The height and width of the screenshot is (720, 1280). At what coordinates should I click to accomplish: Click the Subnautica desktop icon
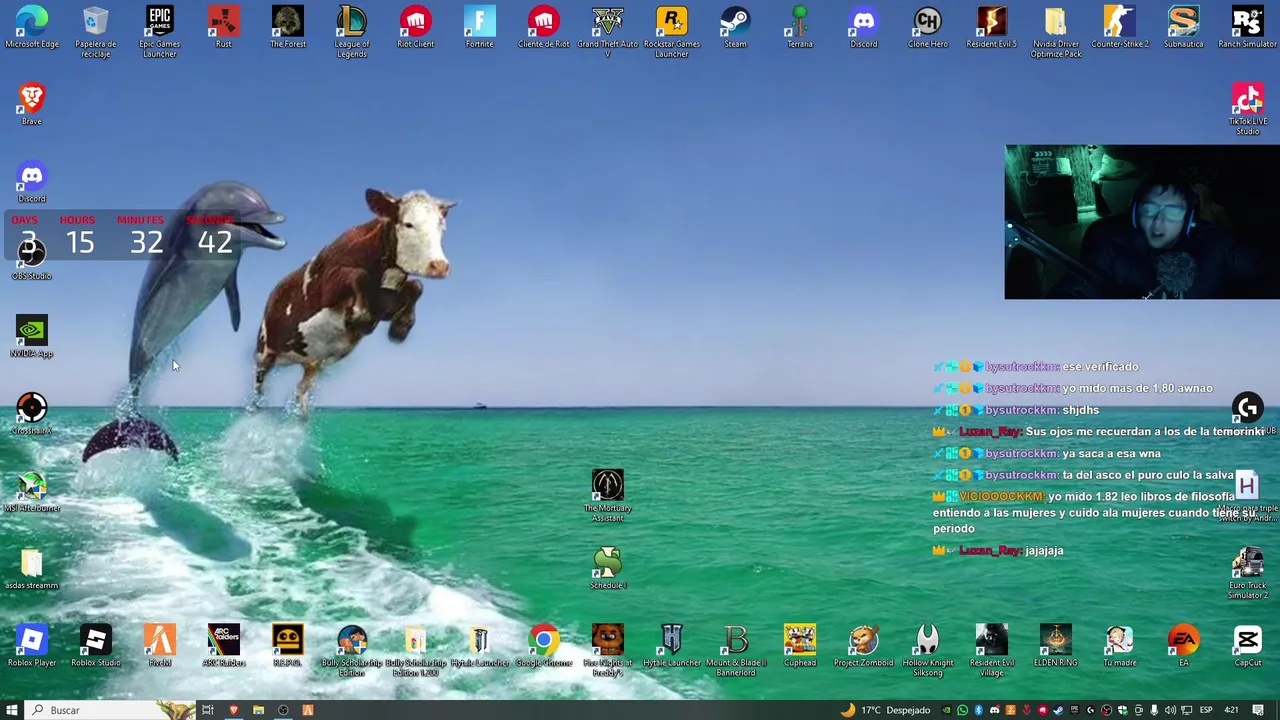tap(1184, 28)
